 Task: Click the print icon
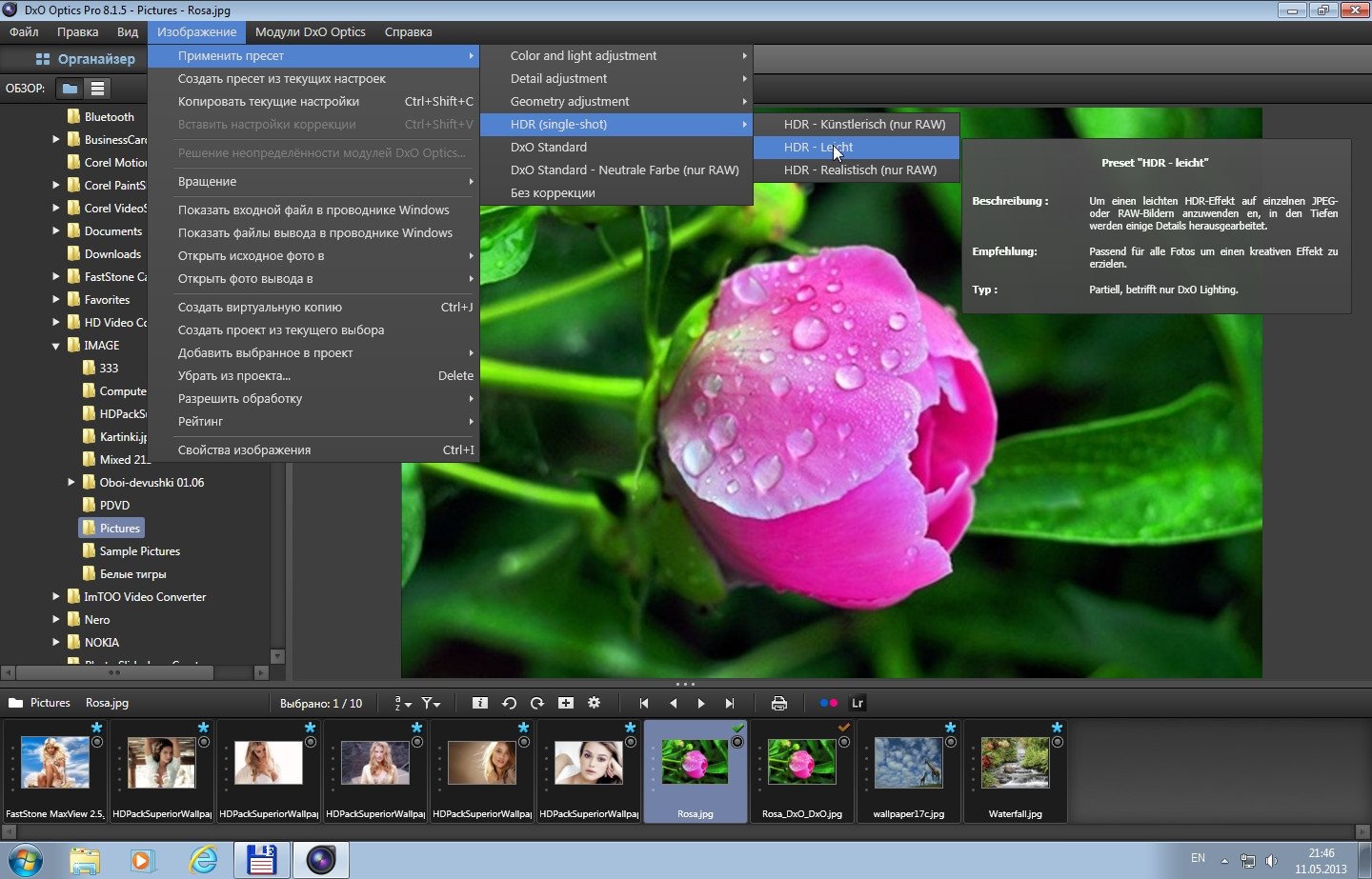[779, 703]
